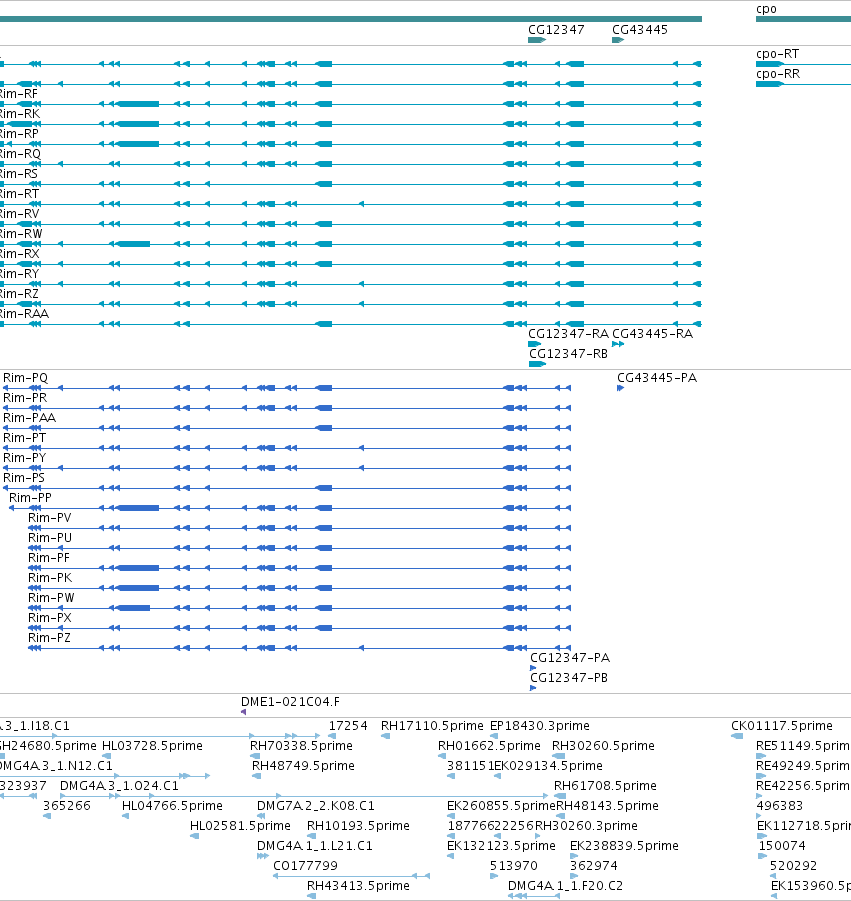
Task: Click the RH30260.5prime EST label
Action: point(603,746)
